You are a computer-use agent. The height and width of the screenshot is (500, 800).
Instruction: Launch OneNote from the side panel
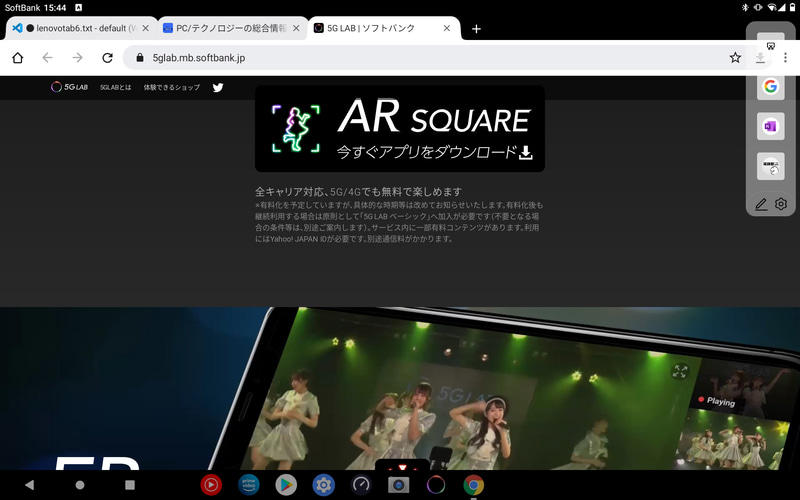click(x=770, y=126)
